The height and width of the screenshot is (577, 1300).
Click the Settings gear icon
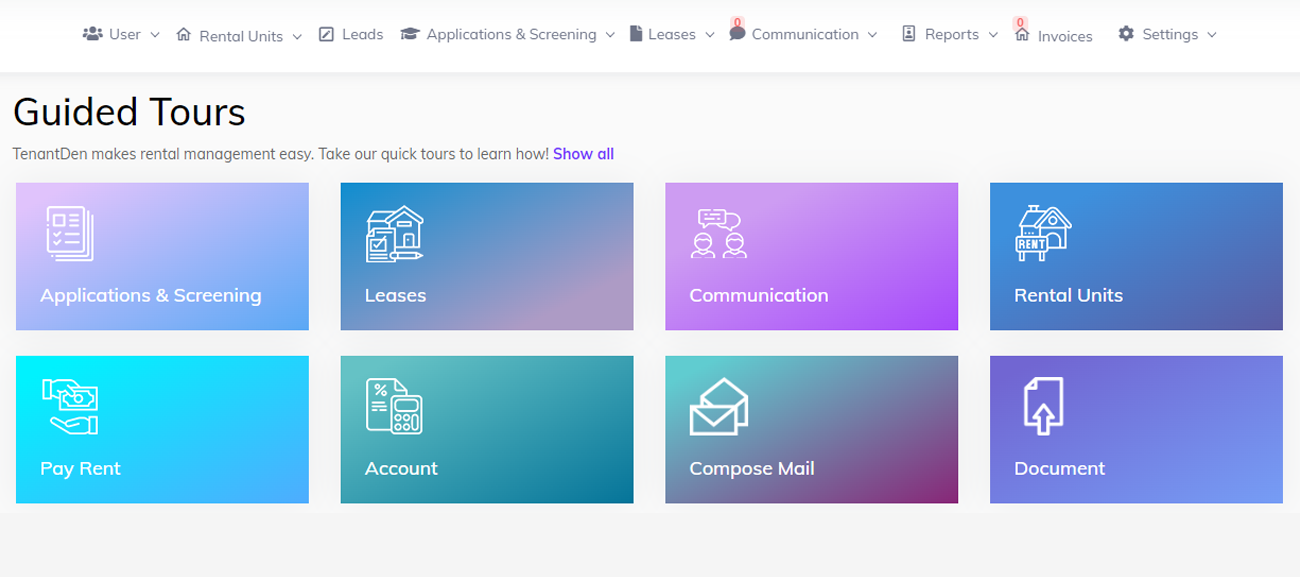[x=1126, y=34]
